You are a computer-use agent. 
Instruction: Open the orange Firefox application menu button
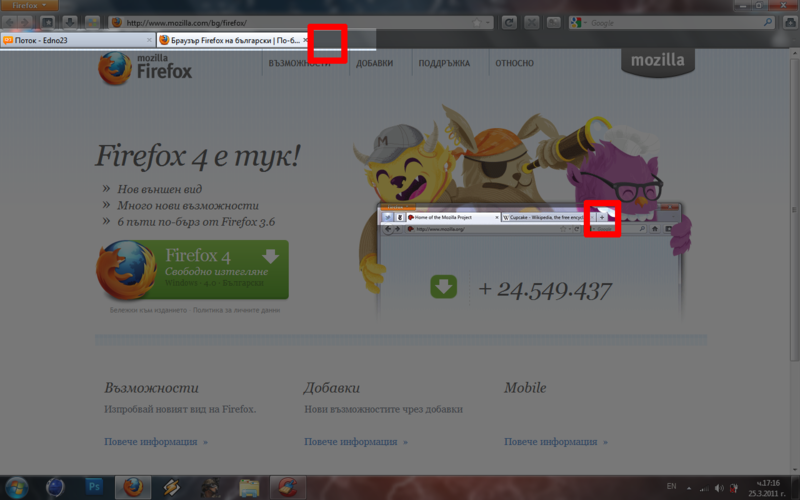[x=29, y=5]
